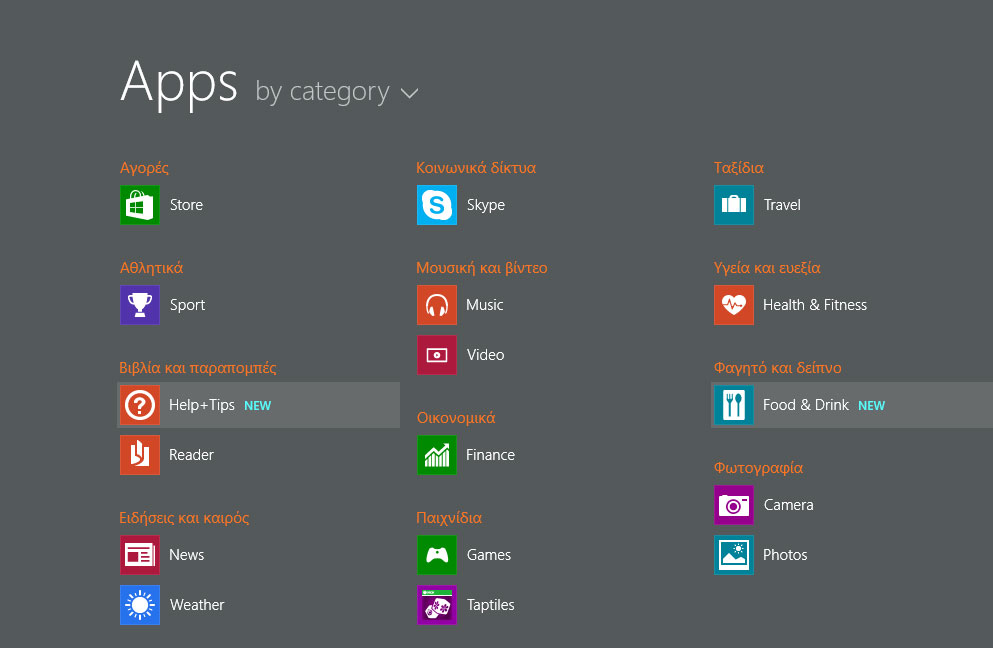Select the Αθλητικά category heading
Image resolution: width=993 pixels, height=648 pixels.
point(151,267)
